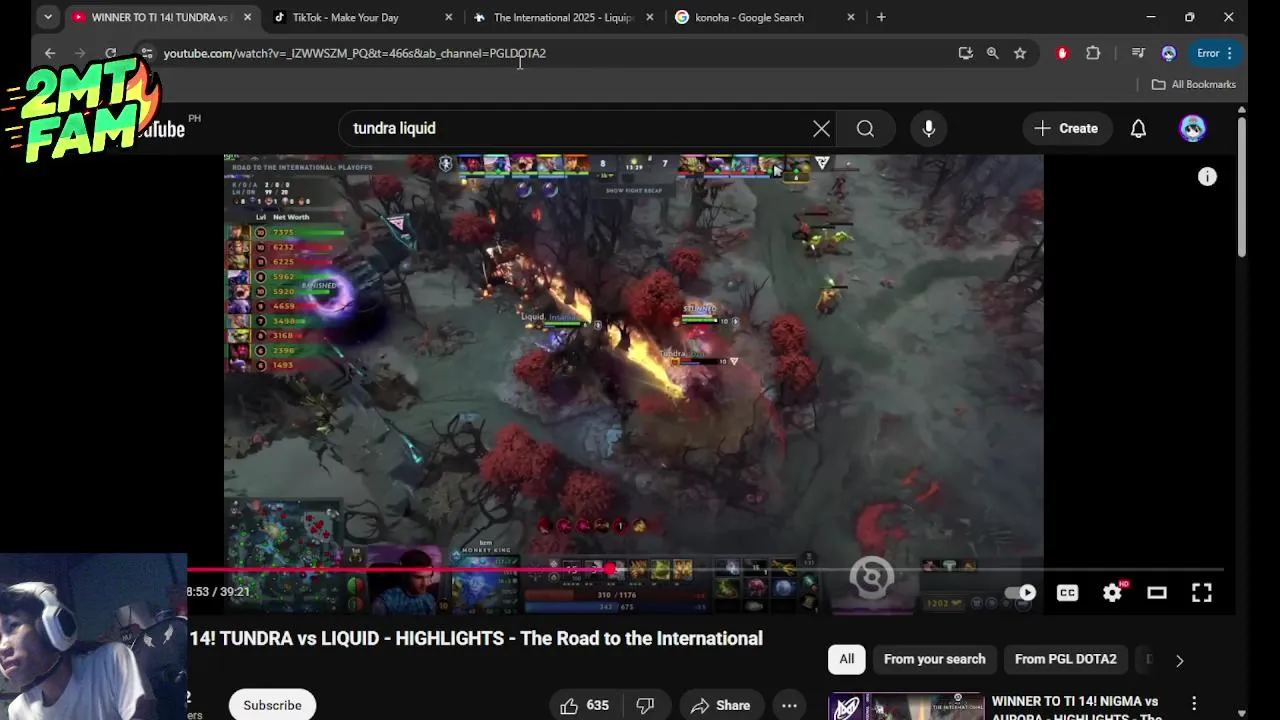This screenshot has width=1280, height=720.
Task: Show video info card icon
Action: click(x=1208, y=177)
